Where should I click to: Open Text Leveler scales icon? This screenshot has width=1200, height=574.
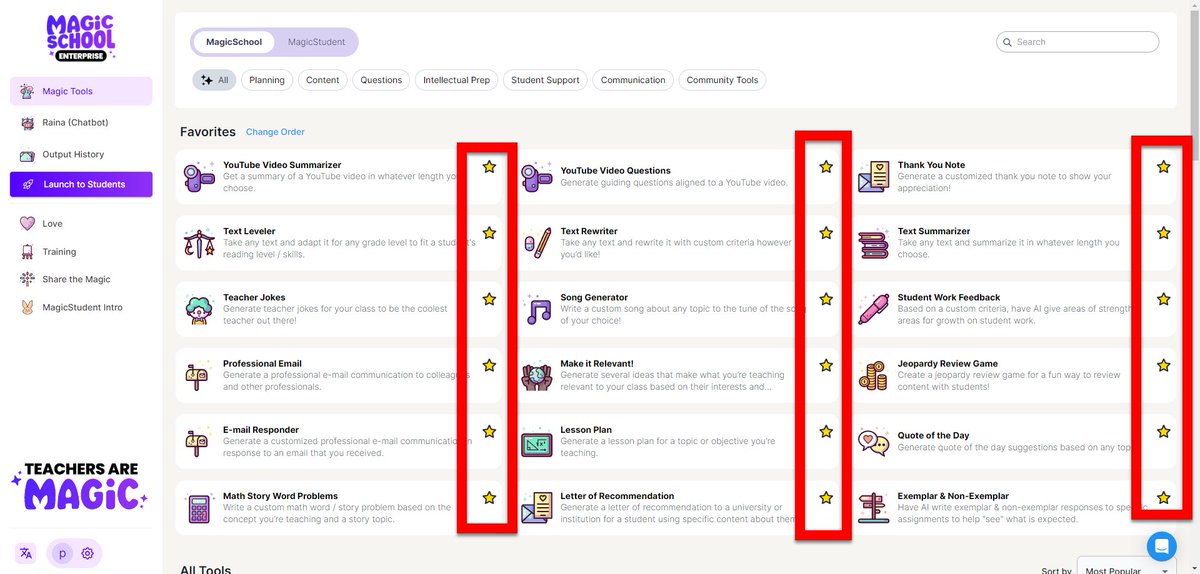pyautogui.click(x=199, y=243)
